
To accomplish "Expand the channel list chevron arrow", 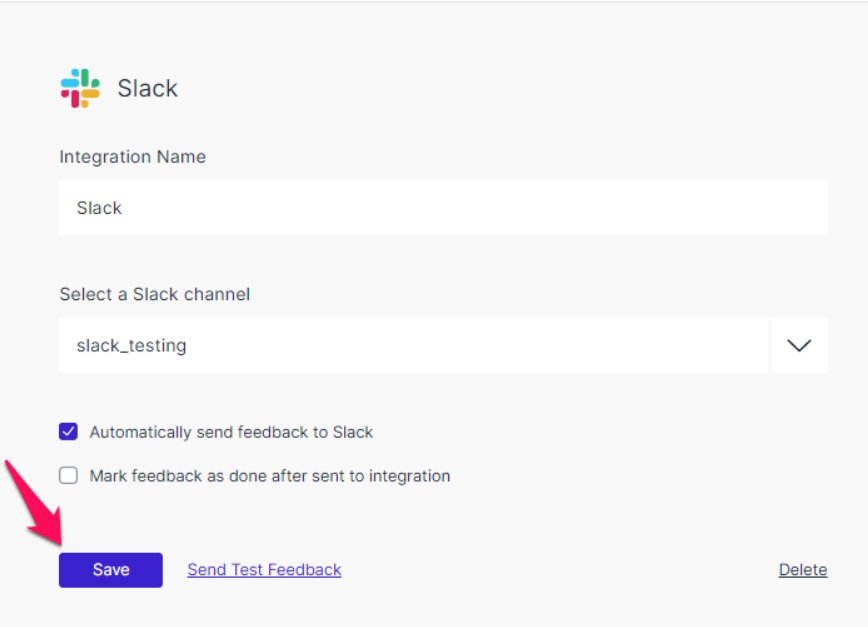I will (x=799, y=345).
